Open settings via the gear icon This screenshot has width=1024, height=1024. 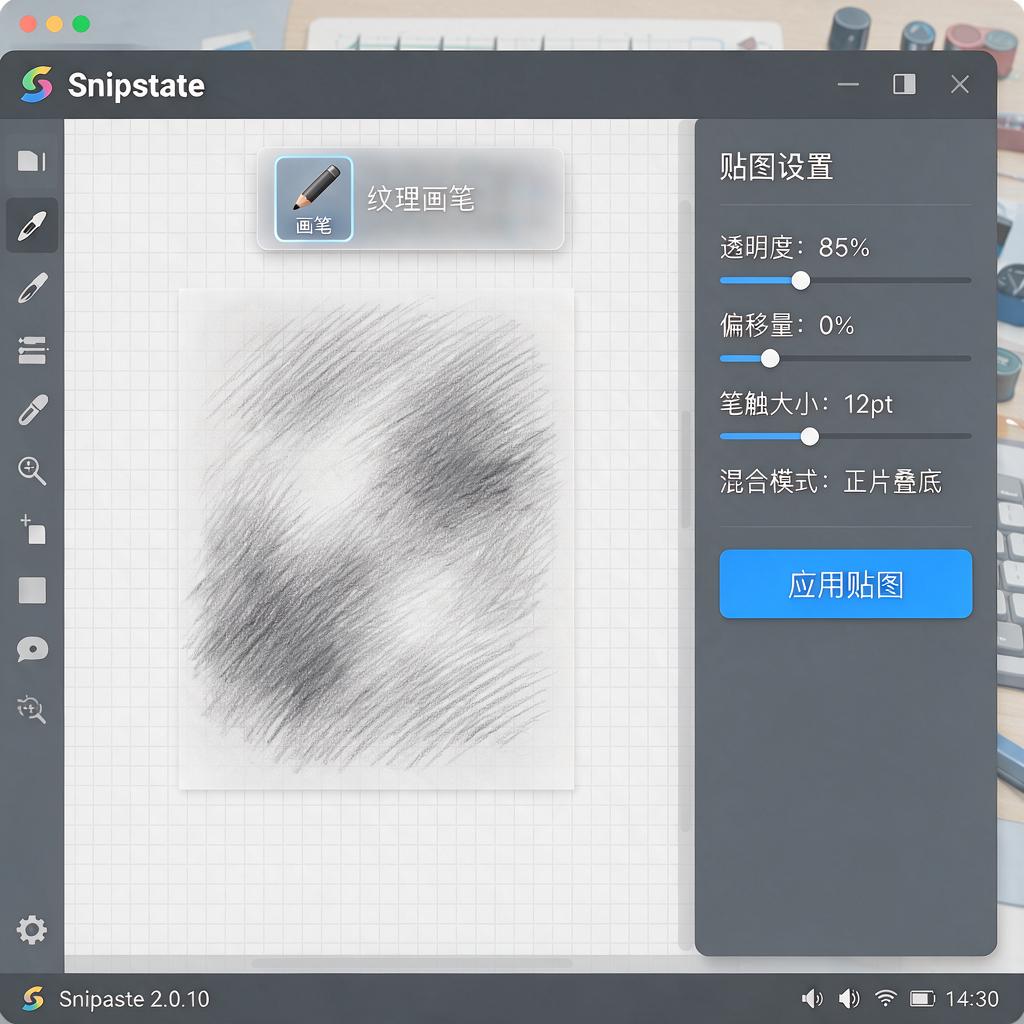(31, 929)
